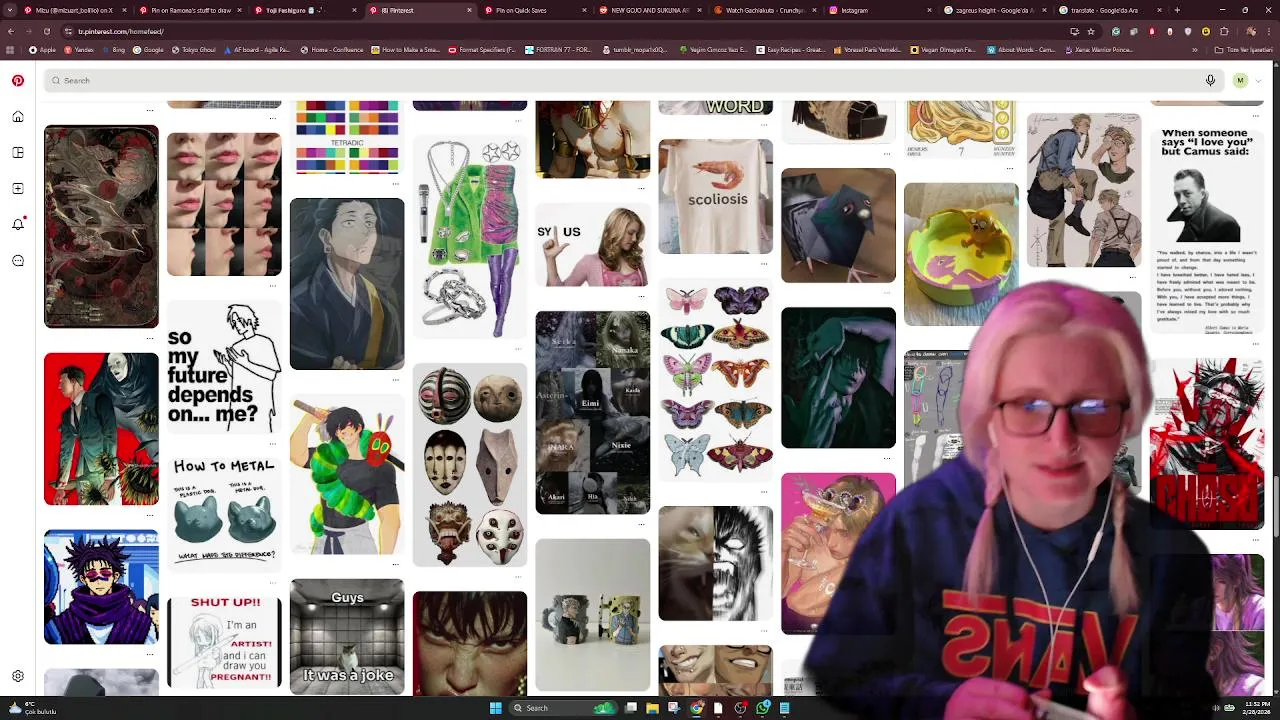The width and height of the screenshot is (1280, 720).
Task: Open a new browser tab
Action: point(1177,10)
